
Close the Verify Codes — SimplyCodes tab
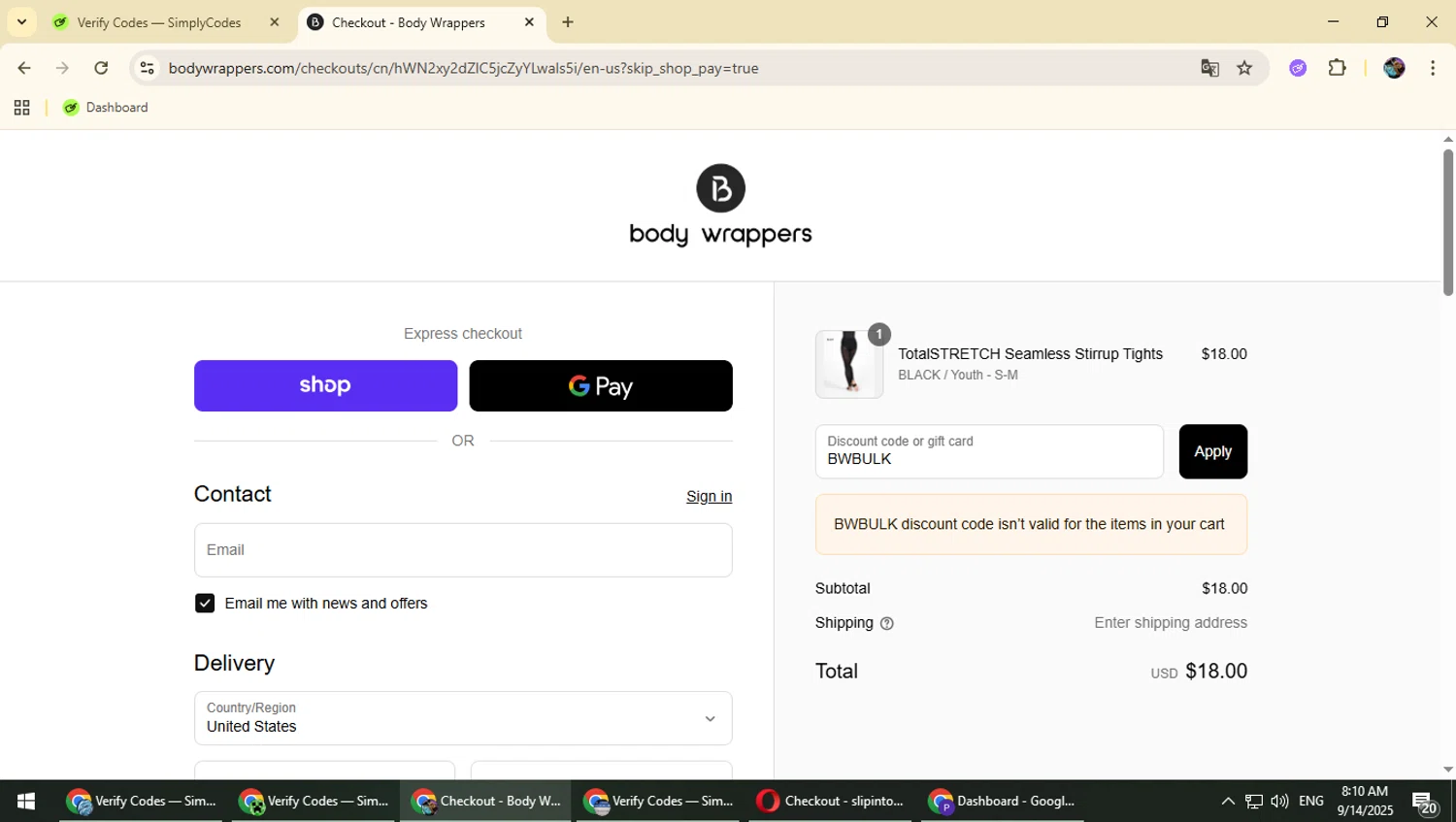coord(275,22)
